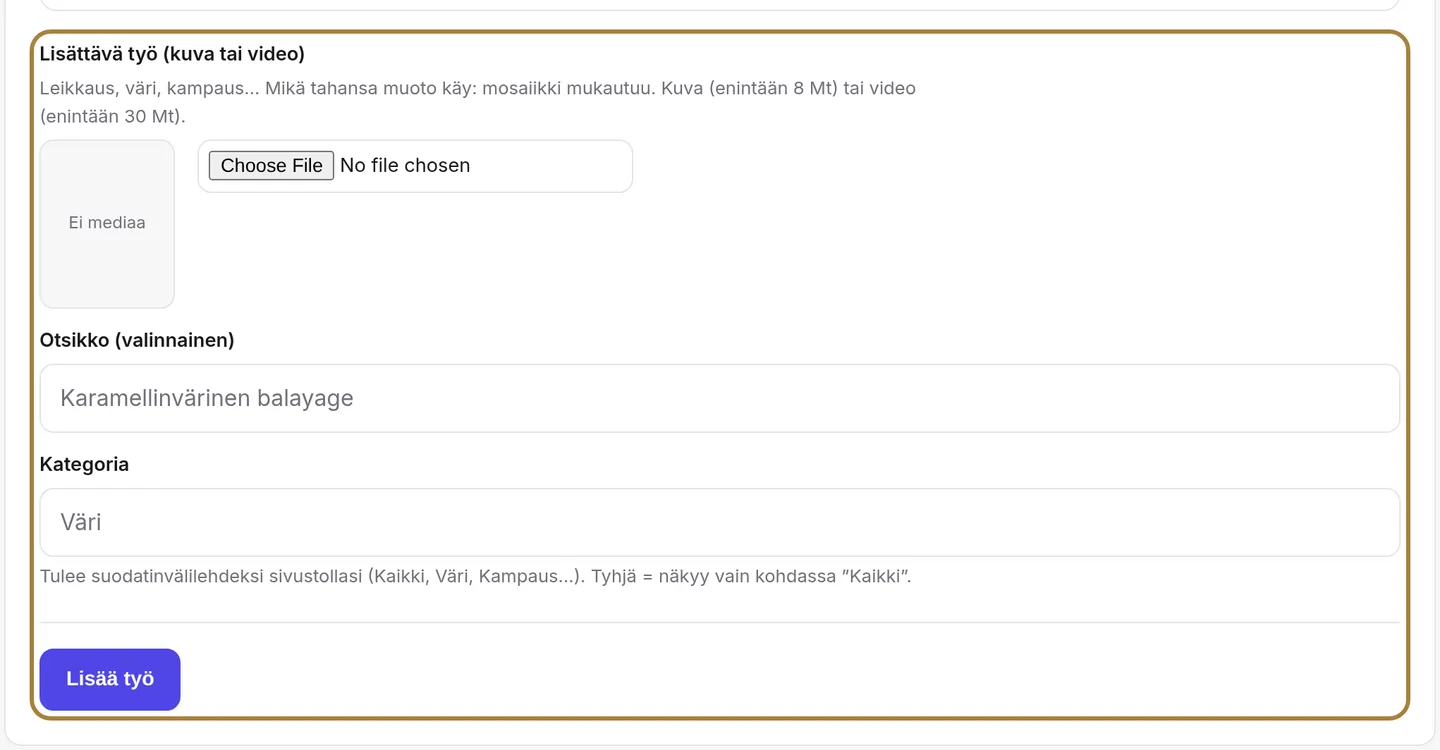The width and height of the screenshot is (1440, 750).
Task: Click the Lisättävä työ (kuva tai video) heading
Action: pos(172,53)
